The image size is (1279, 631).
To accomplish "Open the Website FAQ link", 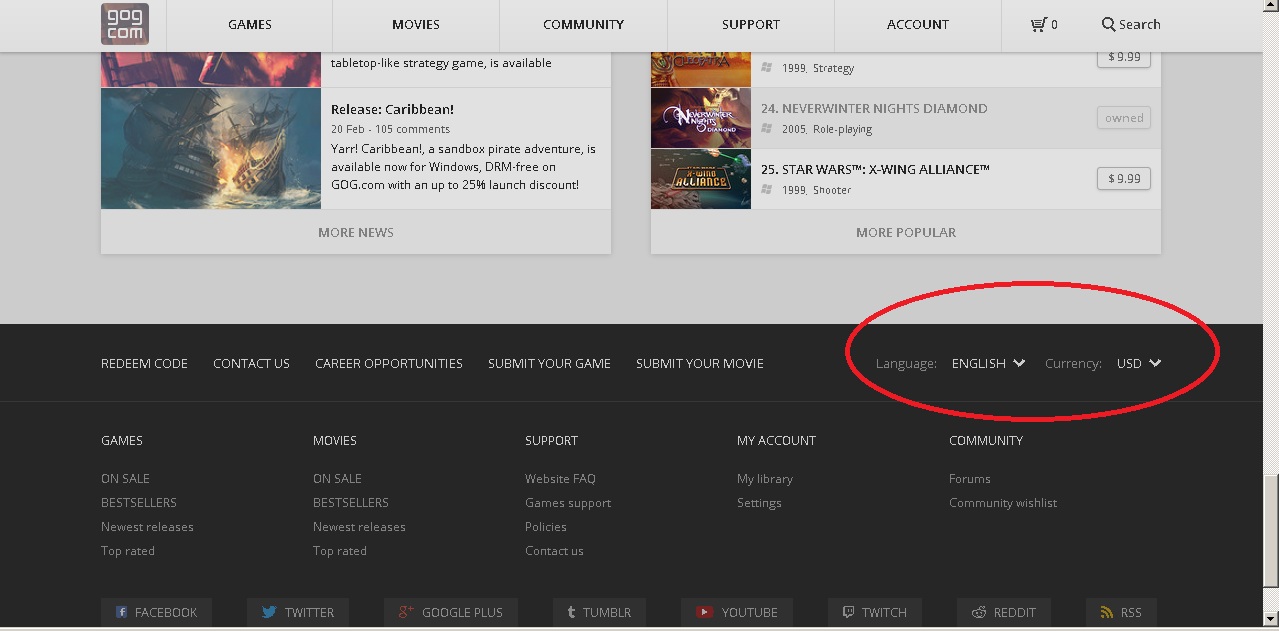I will (560, 478).
